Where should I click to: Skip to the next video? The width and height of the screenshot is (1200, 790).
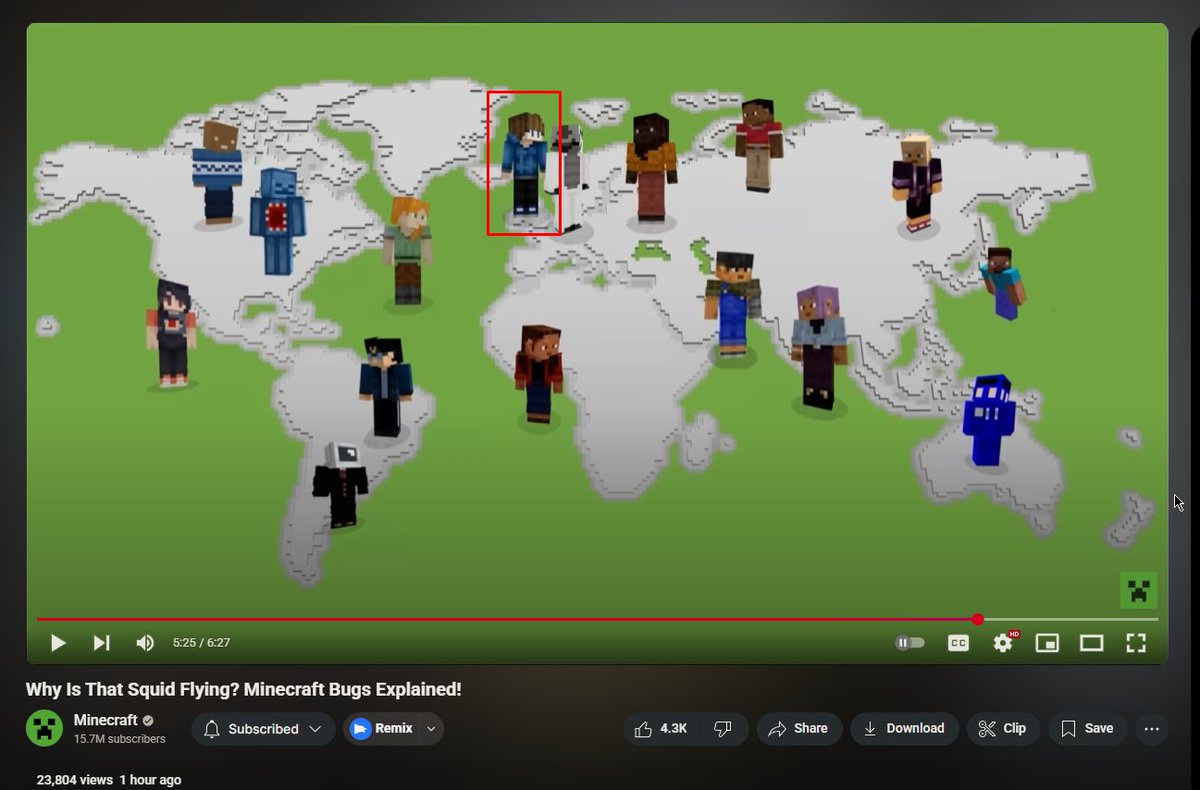(101, 643)
